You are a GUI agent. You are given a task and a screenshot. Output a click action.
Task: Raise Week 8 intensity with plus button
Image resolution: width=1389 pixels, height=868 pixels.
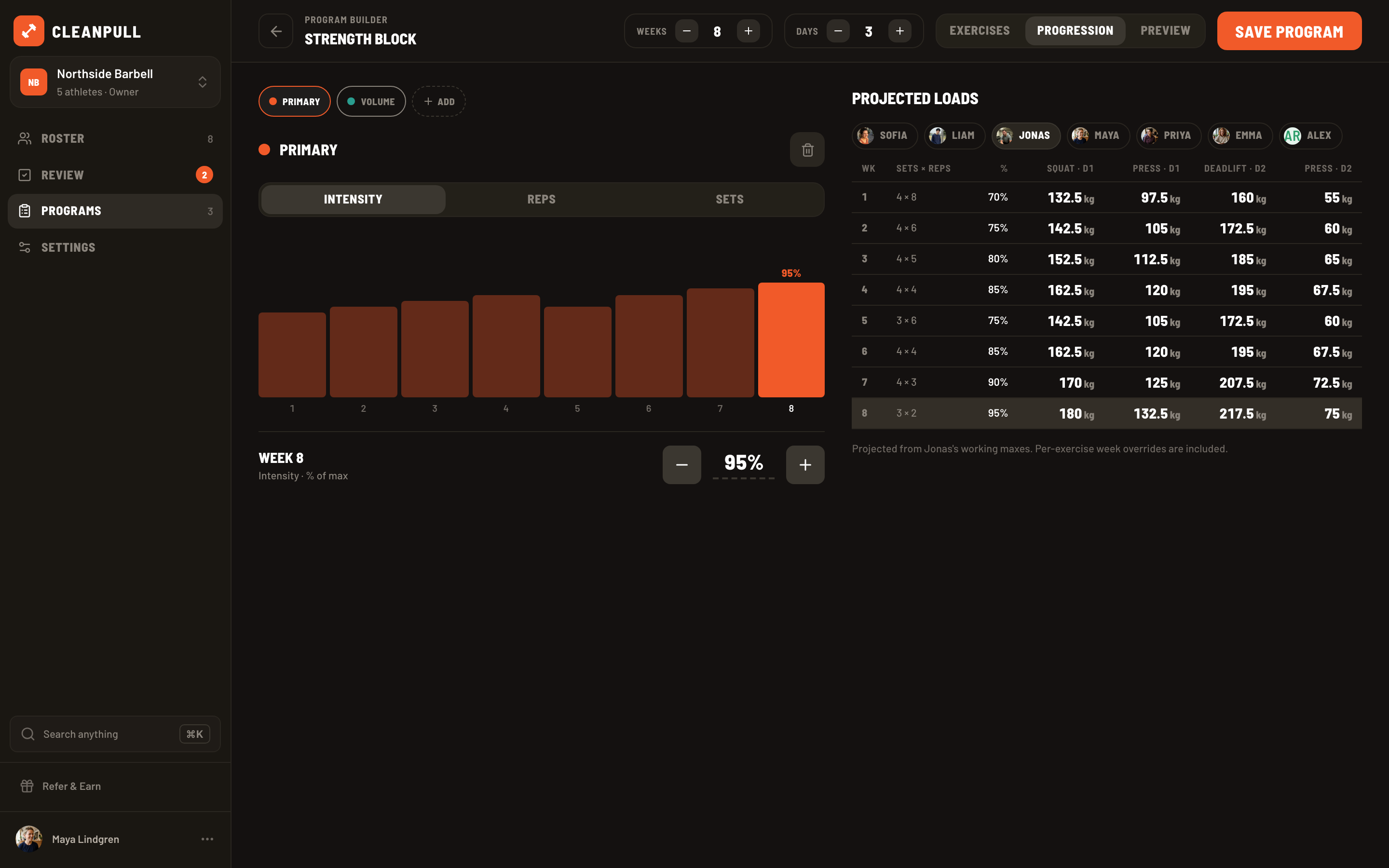[805, 465]
